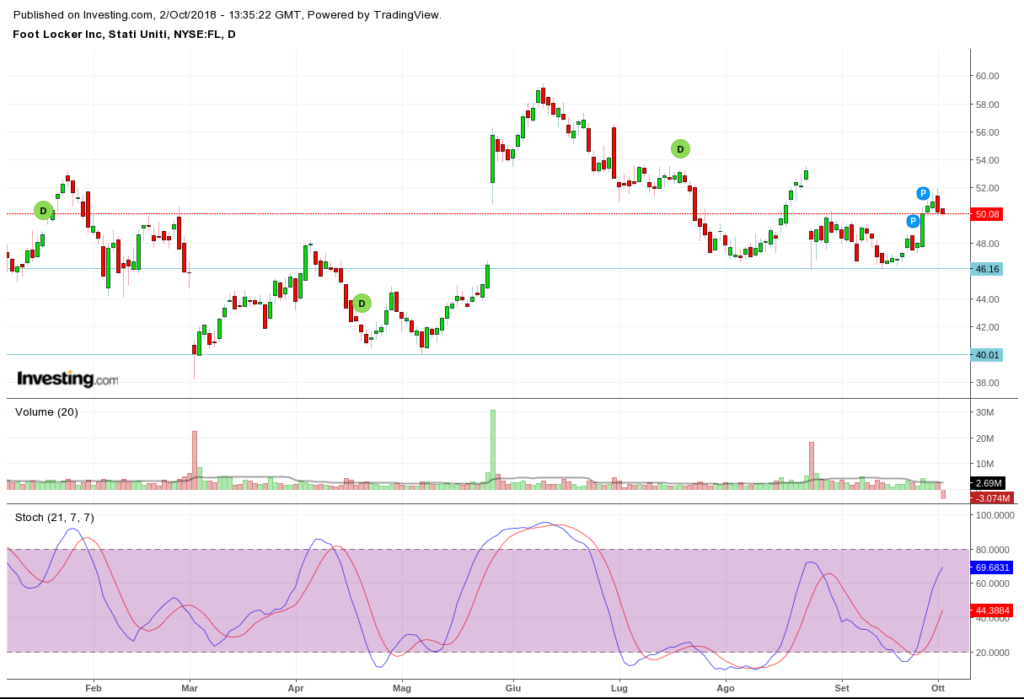This screenshot has width=1024, height=699.
Task: Select the red 50.08 current price label
Action: (x=987, y=214)
